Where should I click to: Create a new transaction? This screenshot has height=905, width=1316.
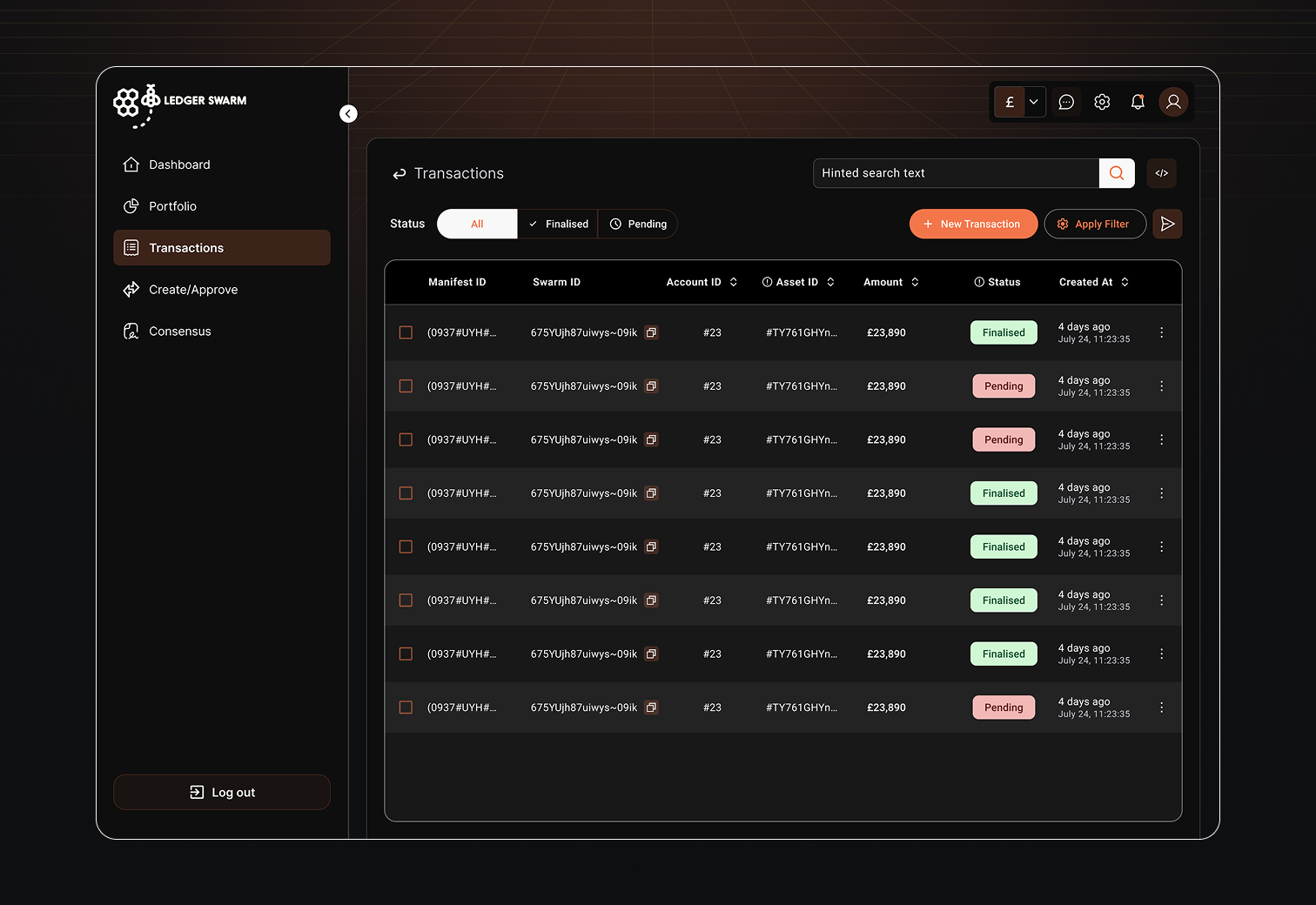973,224
